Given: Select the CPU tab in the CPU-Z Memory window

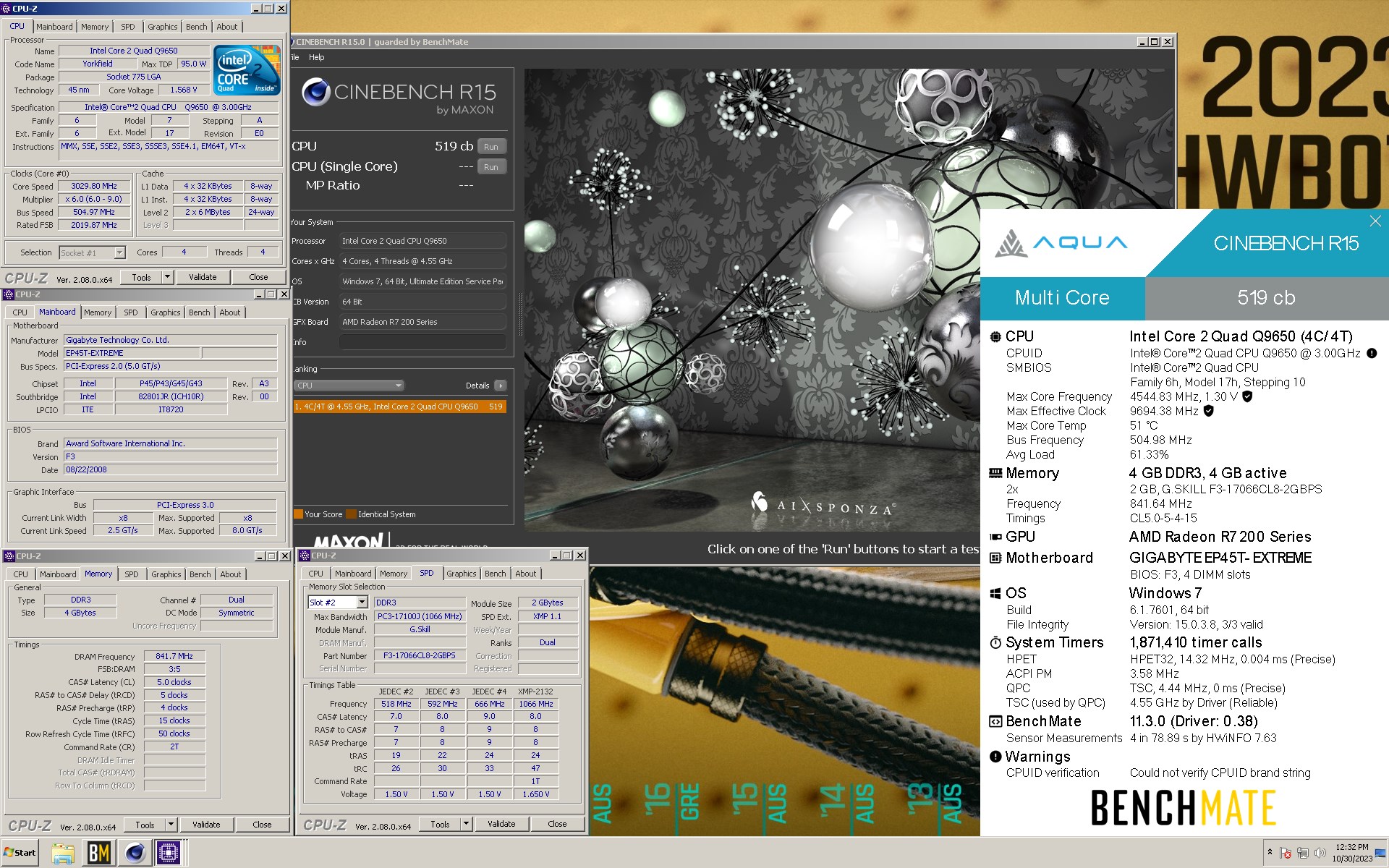Looking at the screenshot, I should (x=21, y=574).
